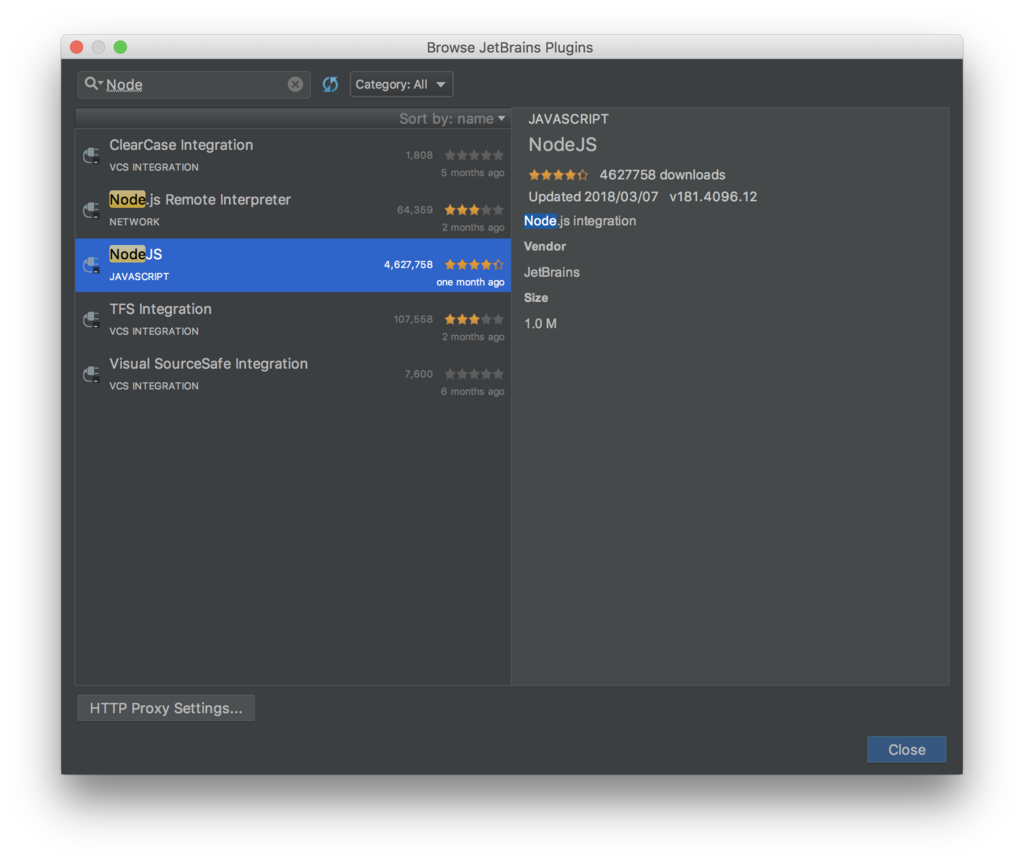Image resolution: width=1024 pixels, height=862 pixels.
Task: Click the 1,808 download count
Action: pyautogui.click(x=419, y=155)
